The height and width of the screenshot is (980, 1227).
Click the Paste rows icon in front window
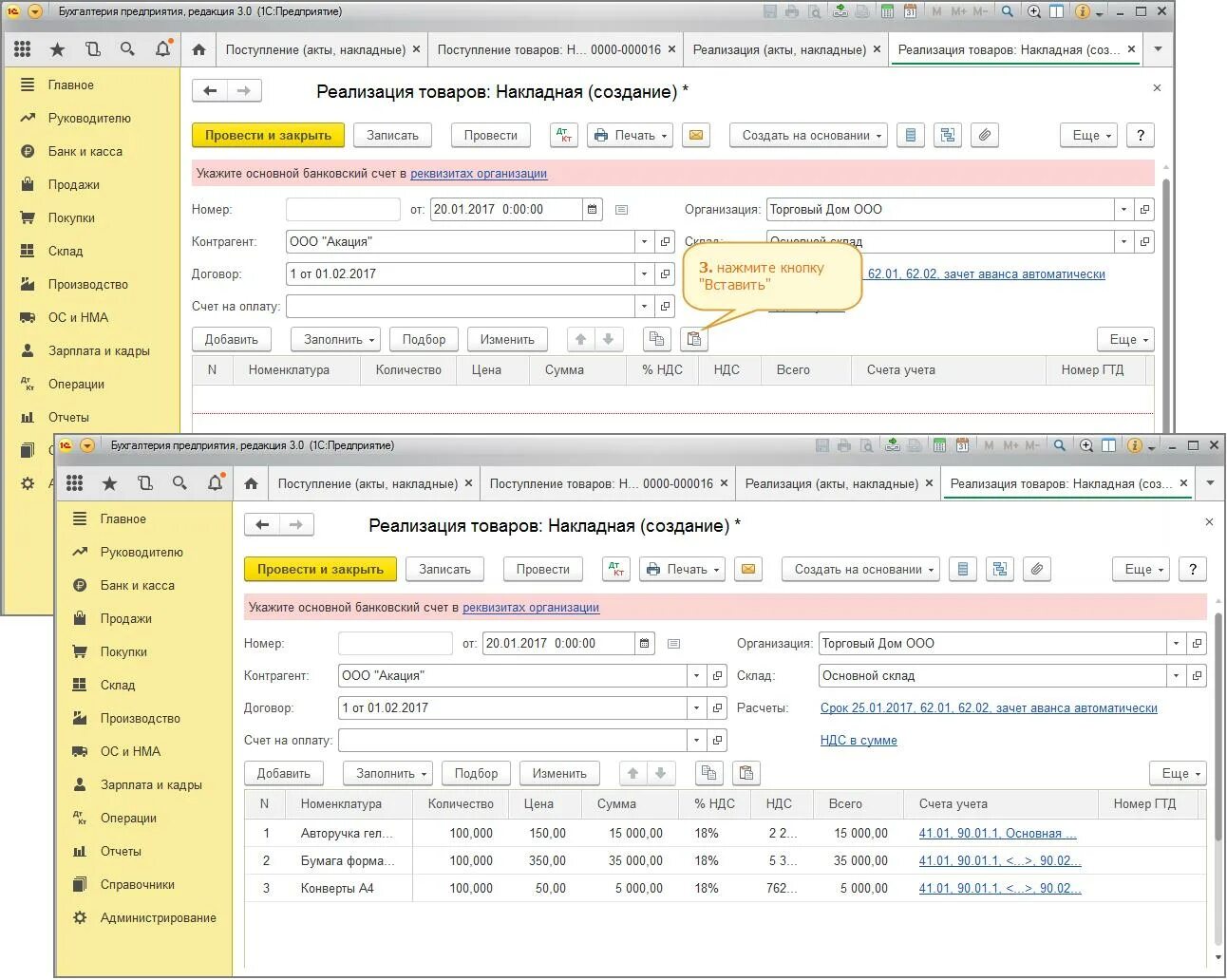coord(746,773)
